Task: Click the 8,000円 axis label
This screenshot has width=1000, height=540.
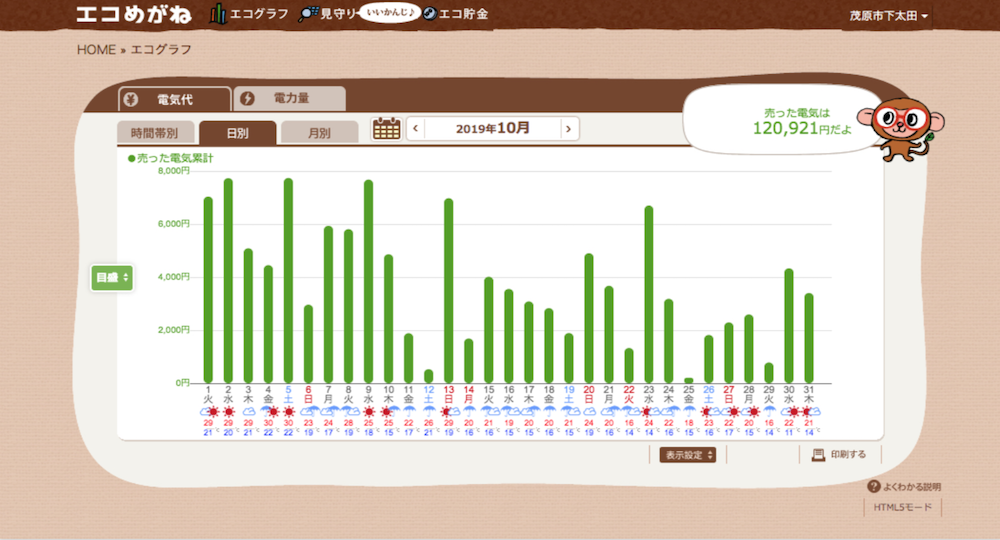Action: tap(174, 171)
